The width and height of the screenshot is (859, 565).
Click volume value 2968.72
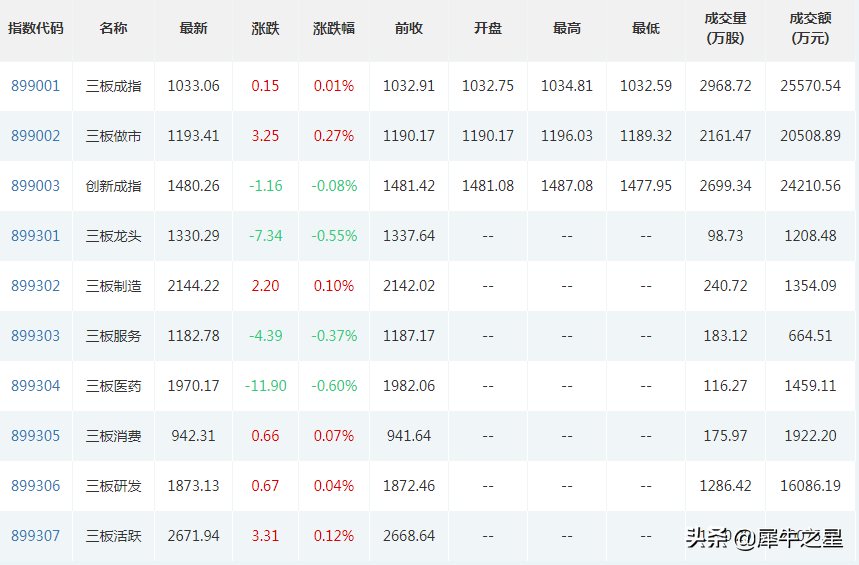725,86
